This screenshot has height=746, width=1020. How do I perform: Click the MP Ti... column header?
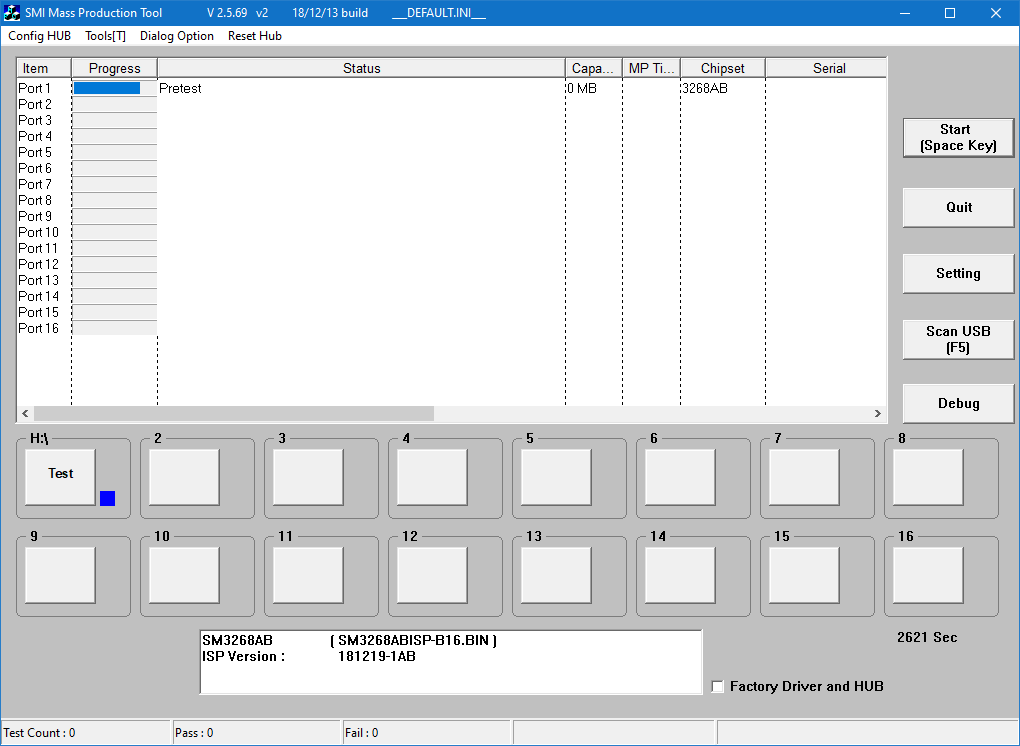651,68
